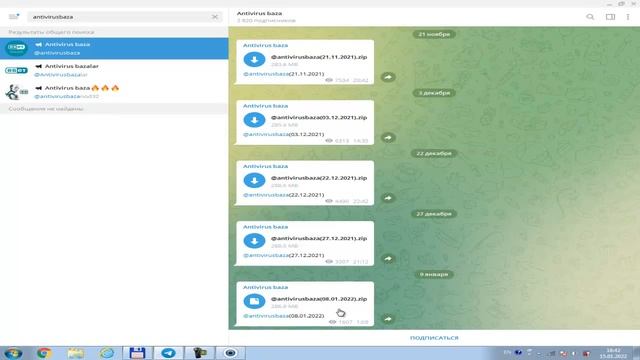Download the 21.11.2021 zip file

pyautogui.click(x=254, y=60)
